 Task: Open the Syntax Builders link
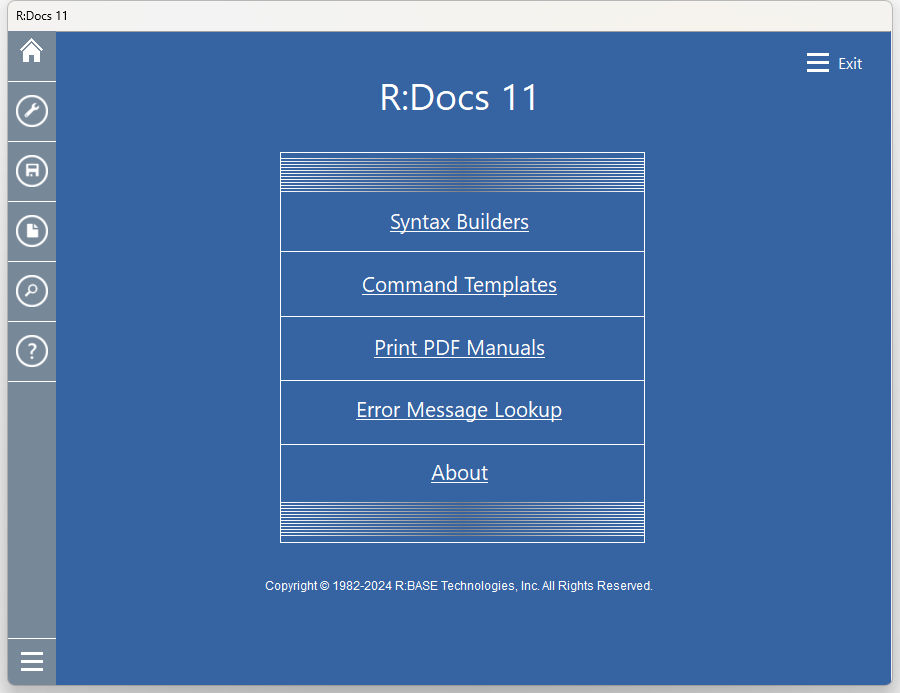coord(459,222)
